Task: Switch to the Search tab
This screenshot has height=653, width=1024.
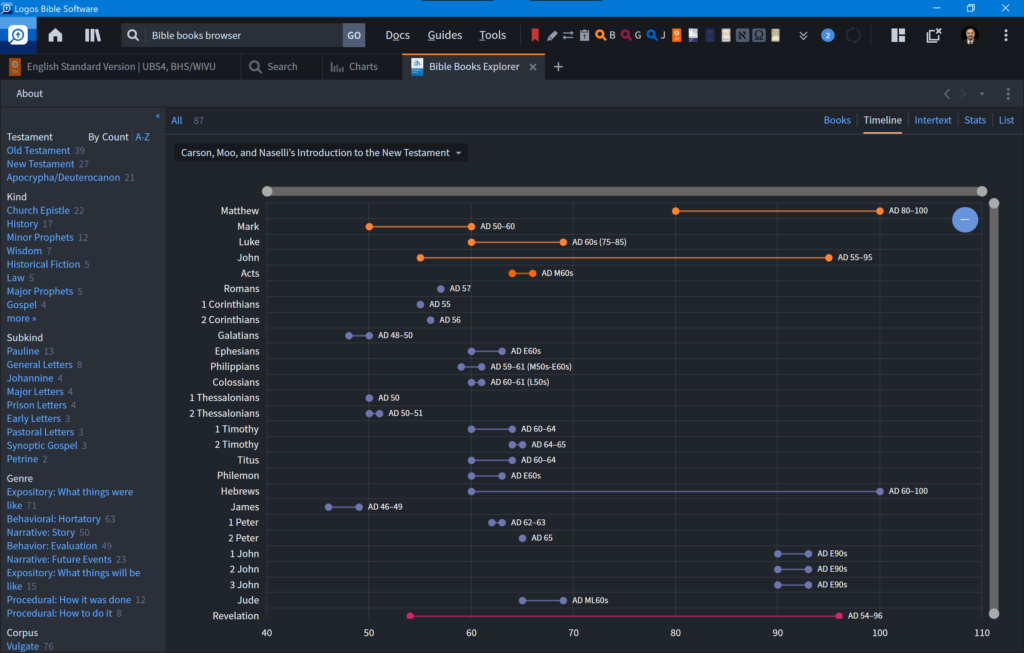Action: pos(282,67)
